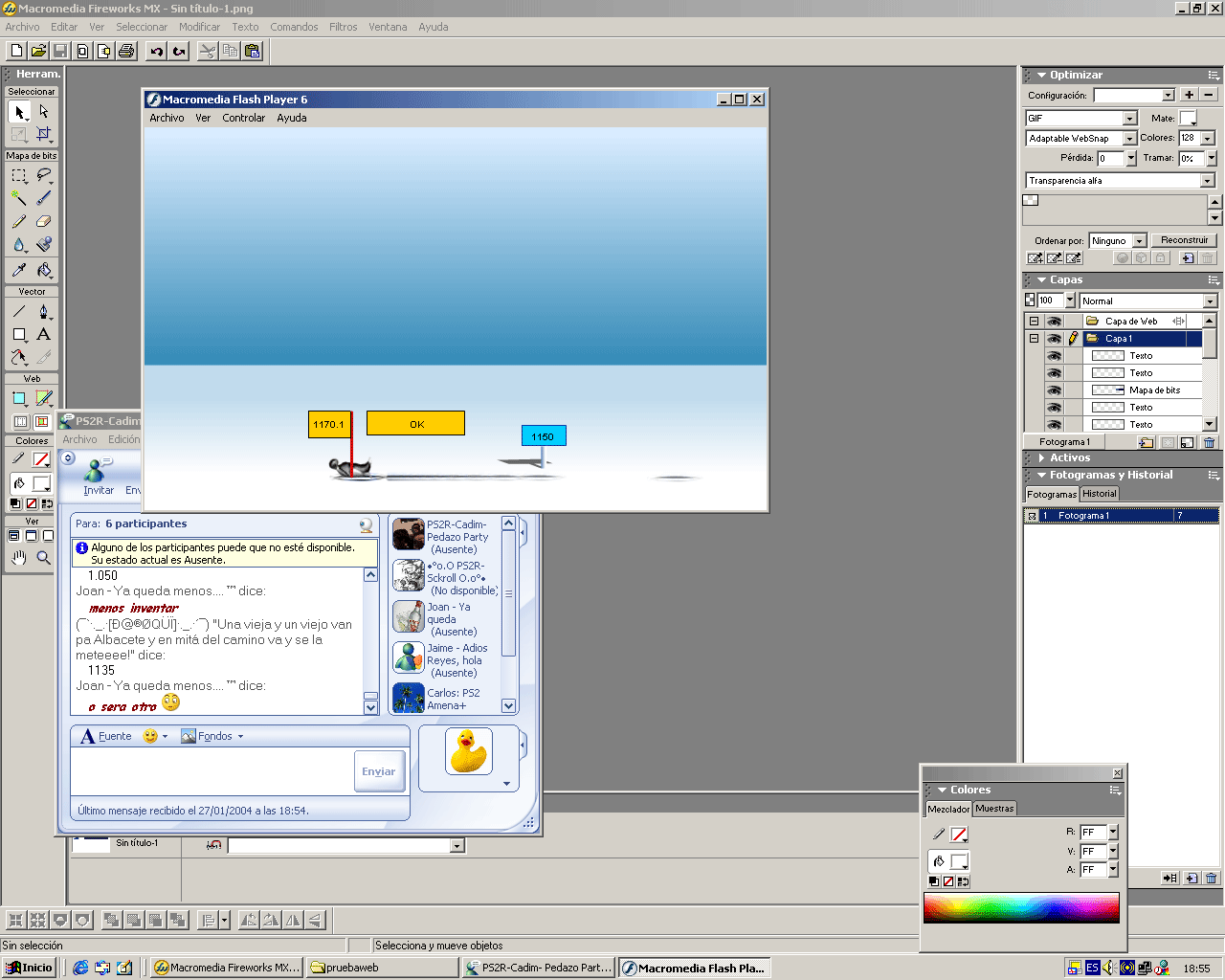Switch to the Muestras tab in Colores
The height and width of the screenshot is (980, 1225).
click(994, 809)
